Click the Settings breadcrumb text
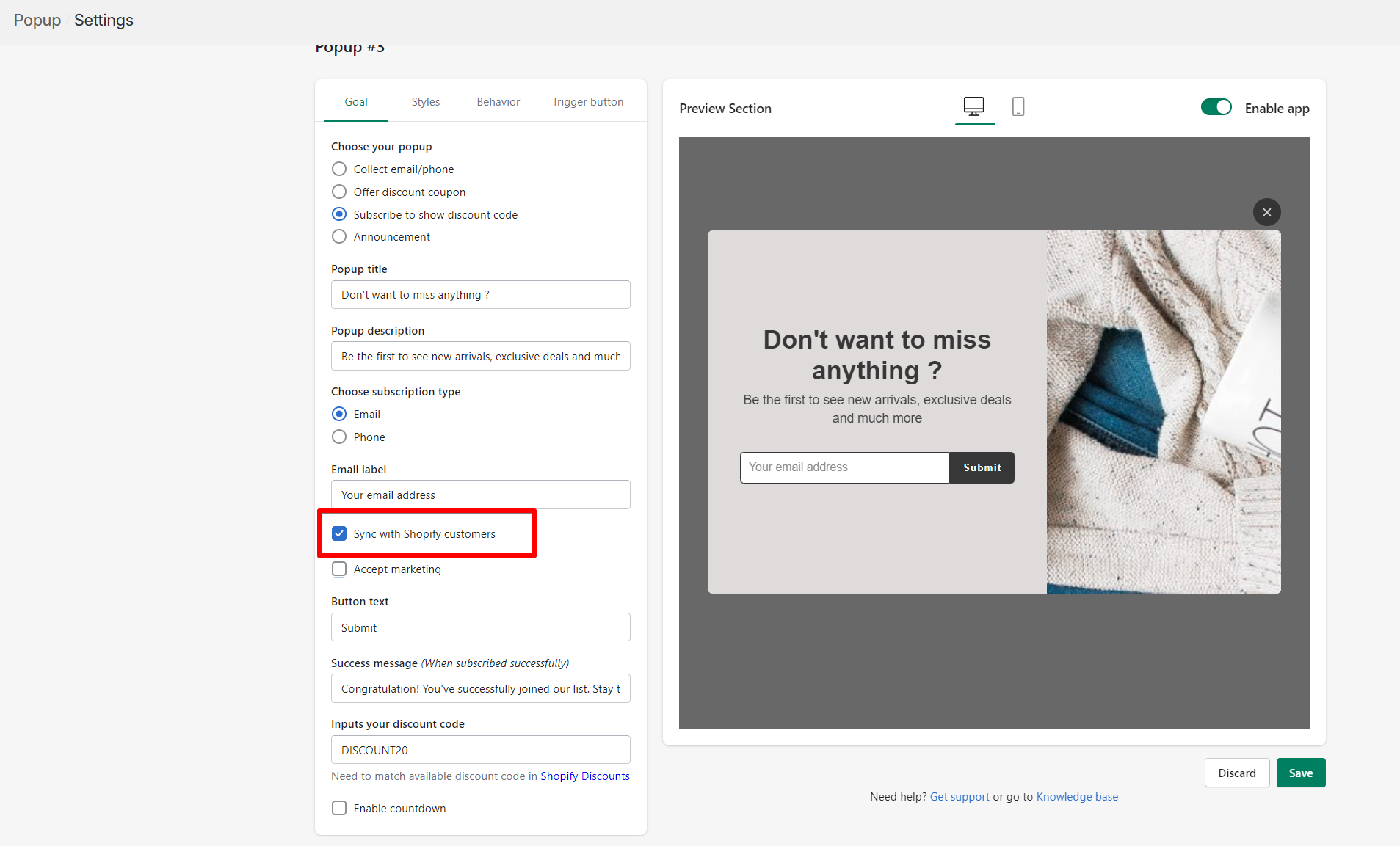Viewport: 1400px width, 846px height. click(x=104, y=21)
